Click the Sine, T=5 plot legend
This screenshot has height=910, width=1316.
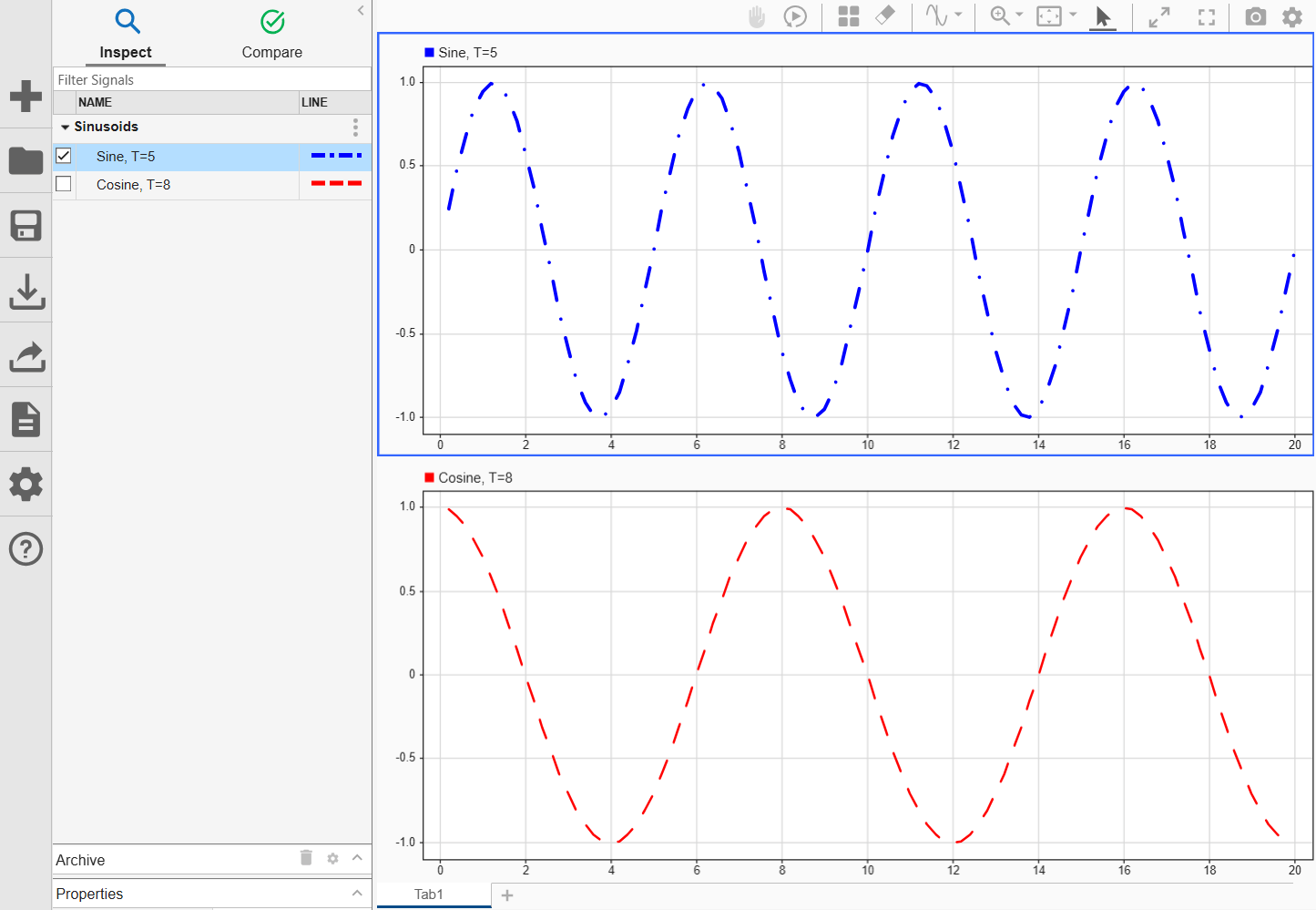tap(461, 53)
